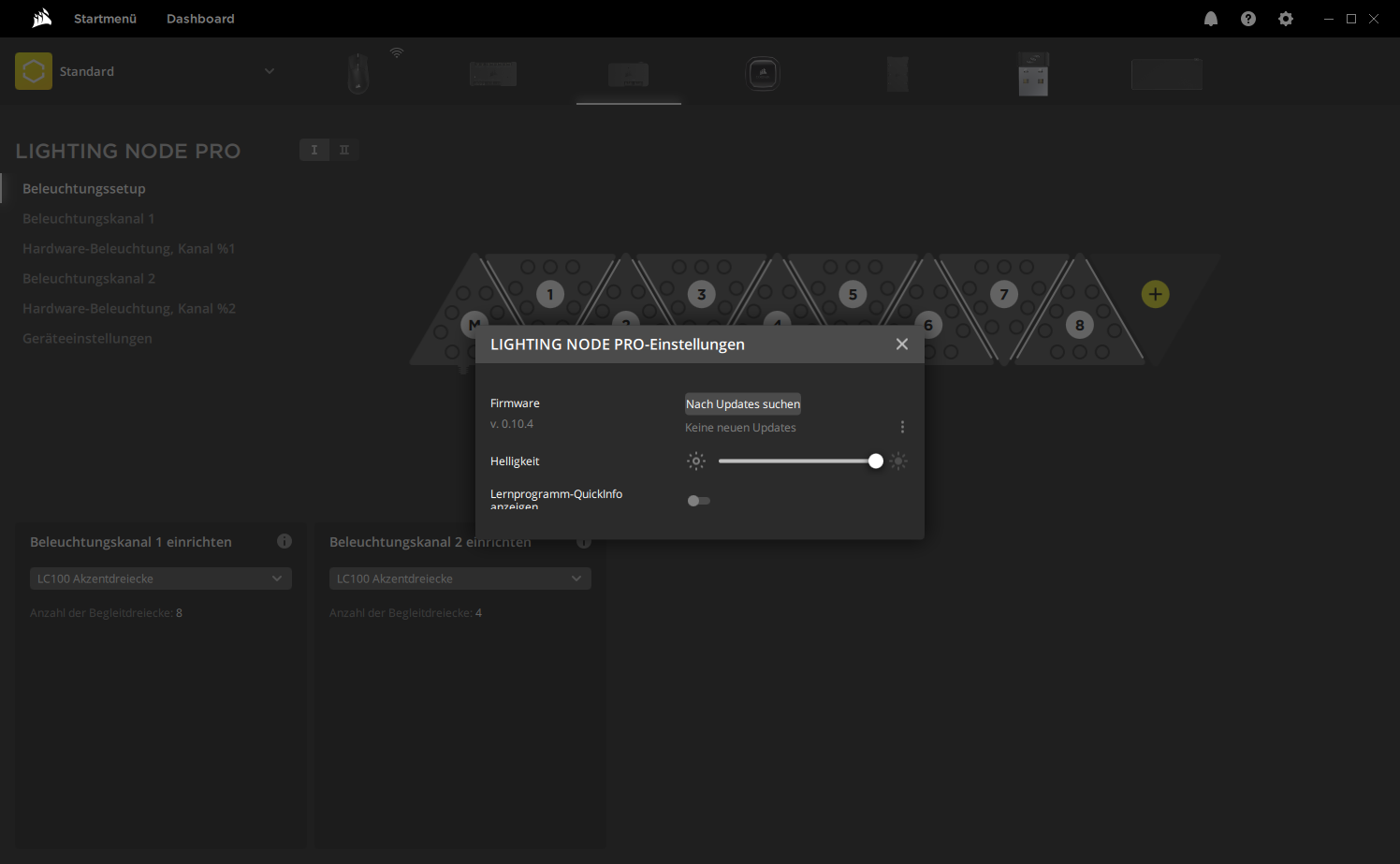Open channel 2 LC100 Akzentdreiecke dropdown

[460, 578]
